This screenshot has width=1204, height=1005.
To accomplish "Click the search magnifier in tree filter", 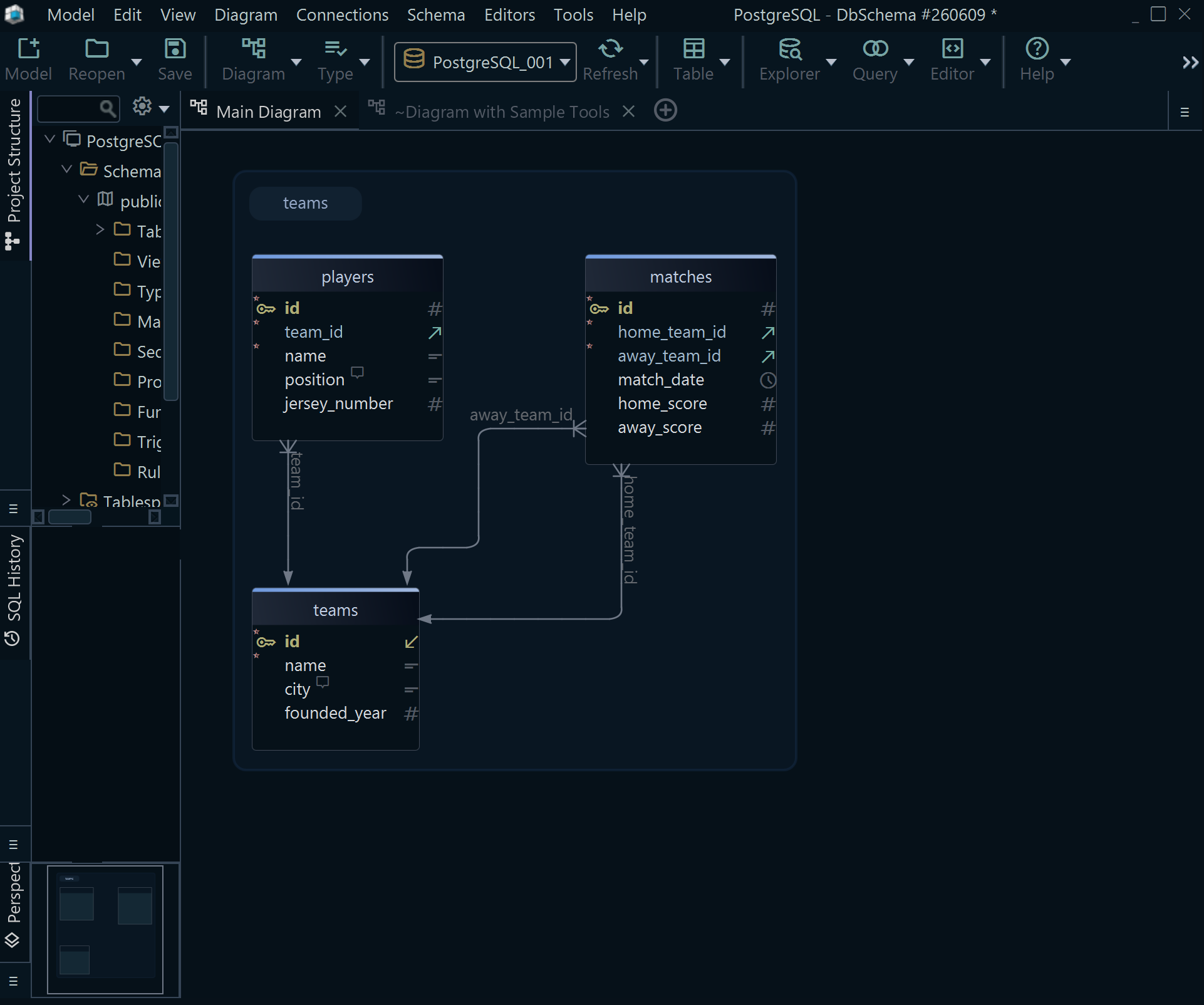I will pyautogui.click(x=108, y=108).
